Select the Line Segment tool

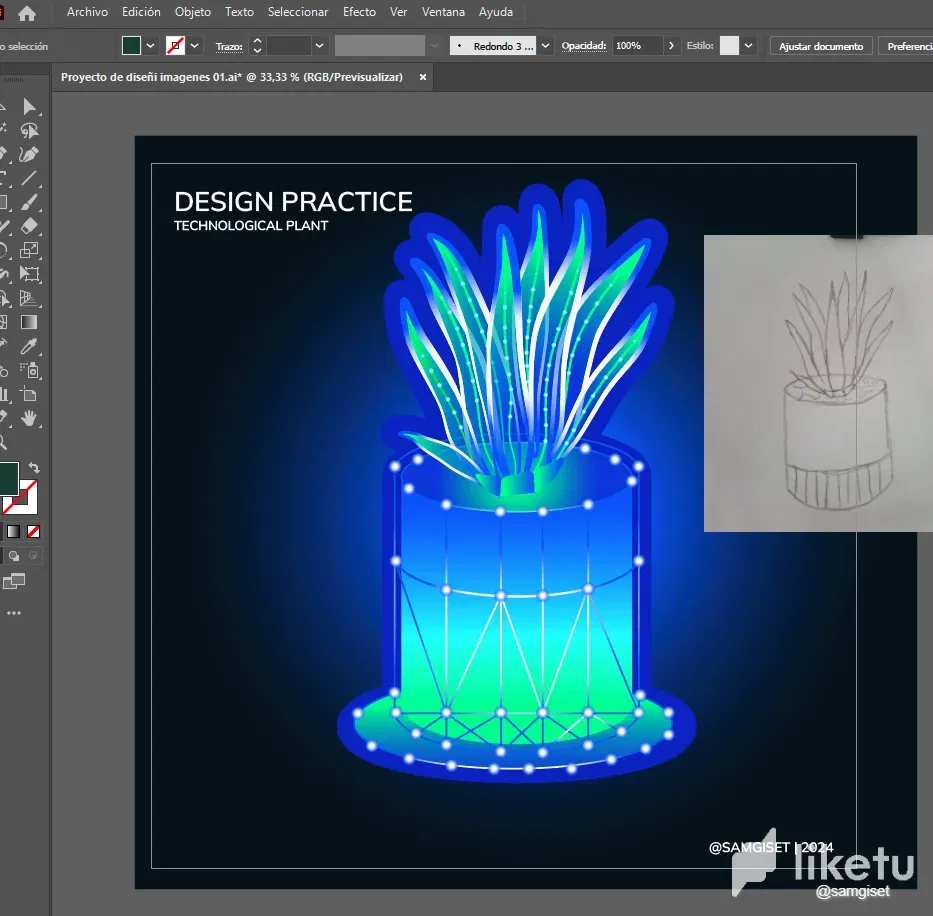(x=29, y=178)
